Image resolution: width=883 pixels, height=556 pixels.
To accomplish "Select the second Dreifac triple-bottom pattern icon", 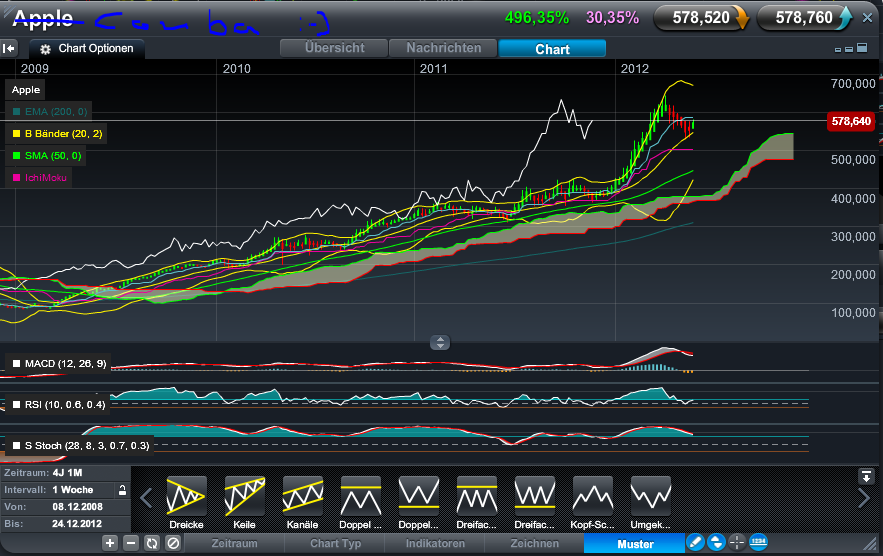I will [534, 496].
